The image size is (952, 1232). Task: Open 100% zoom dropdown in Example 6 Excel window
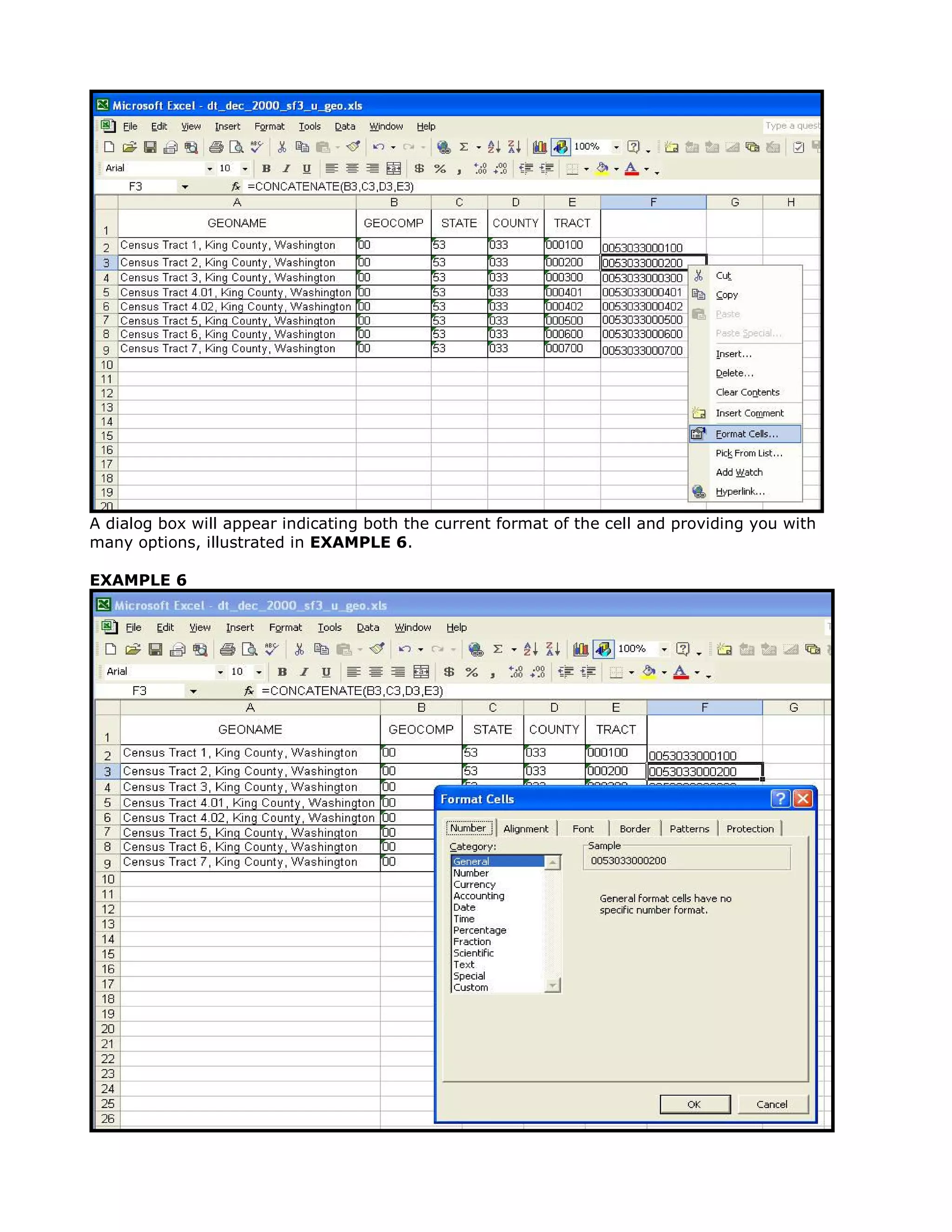point(664,649)
